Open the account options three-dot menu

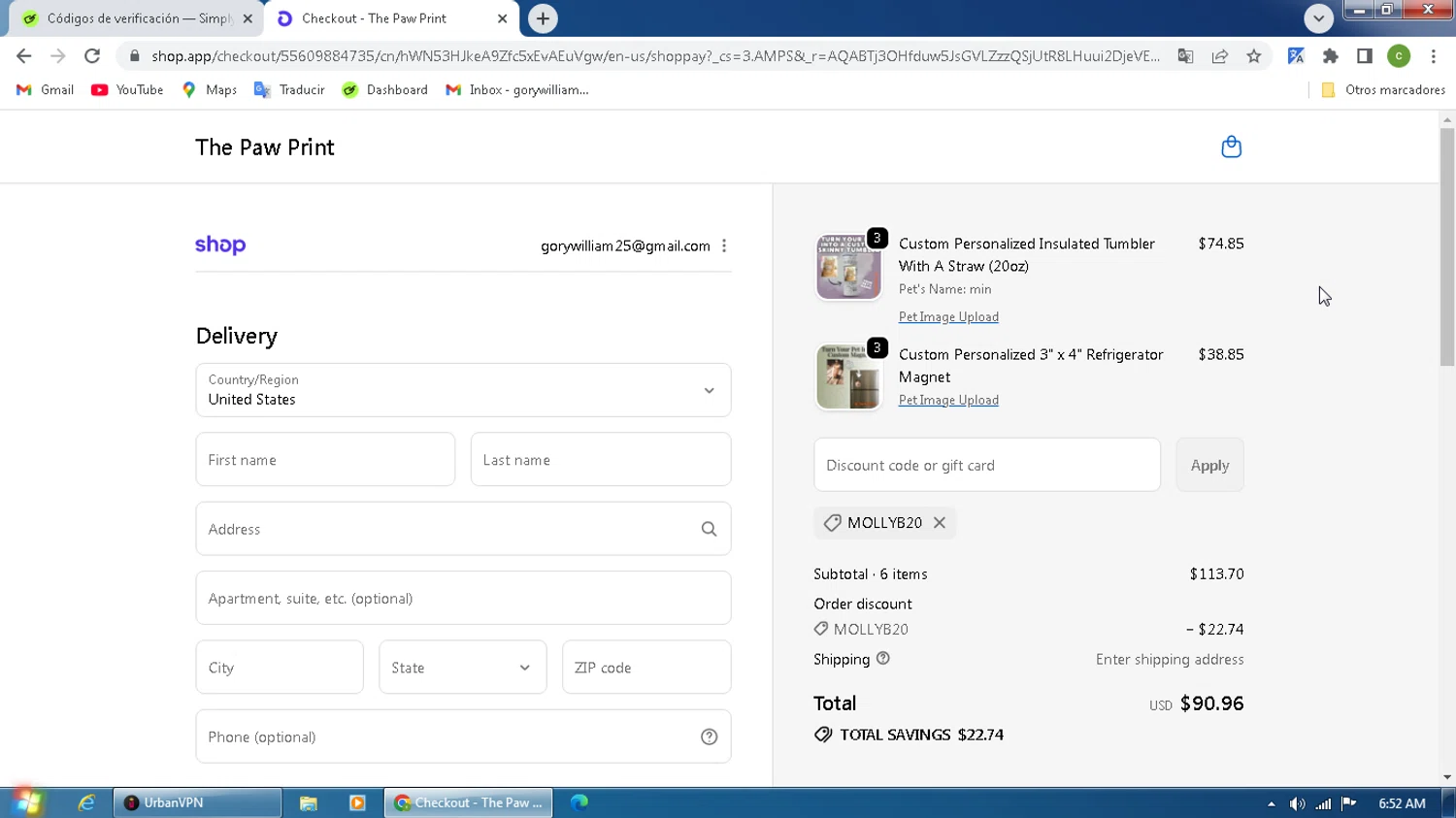click(x=724, y=245)
